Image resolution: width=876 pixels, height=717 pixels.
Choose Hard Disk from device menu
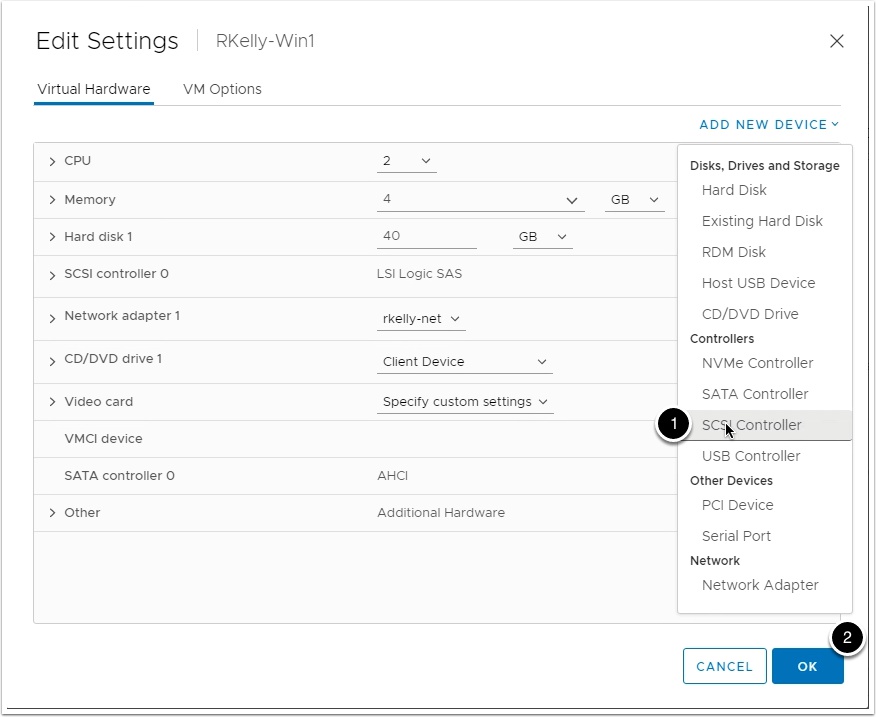pos(734,190)
